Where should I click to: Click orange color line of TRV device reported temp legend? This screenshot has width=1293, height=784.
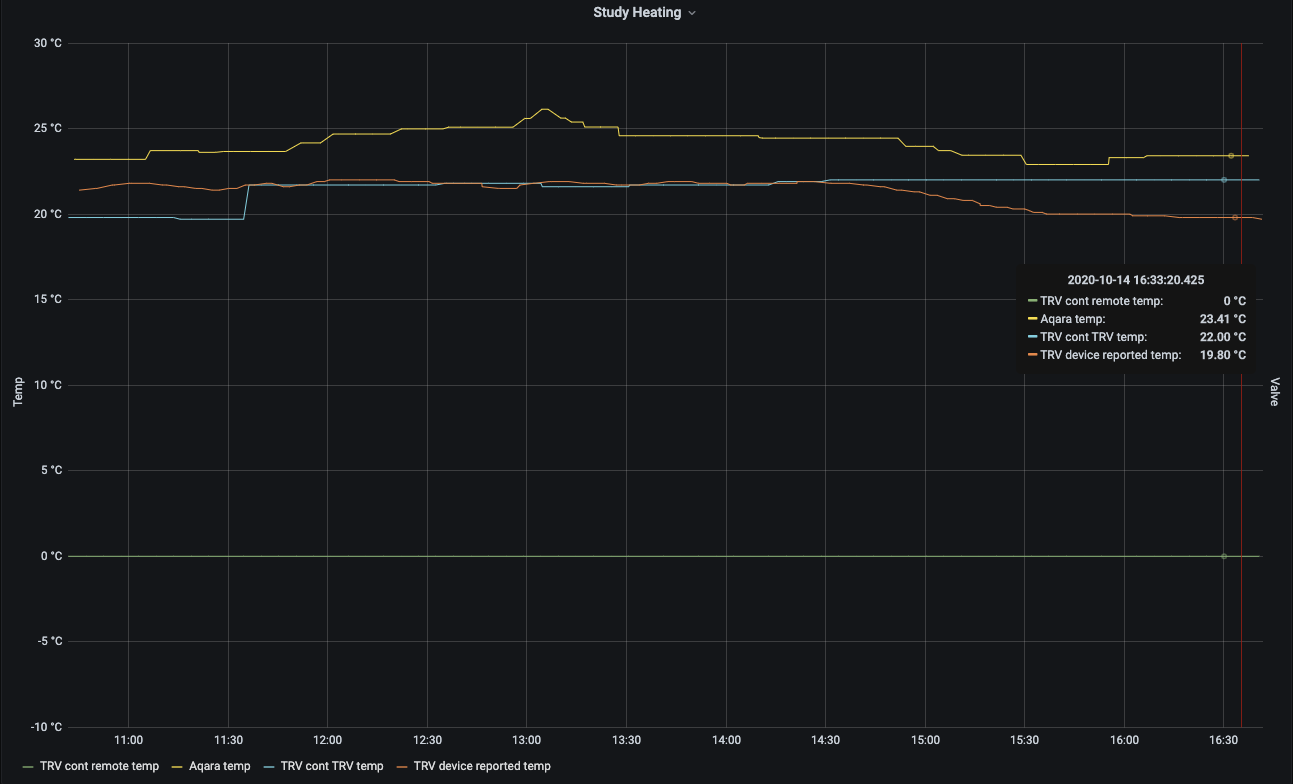(402, 767)
